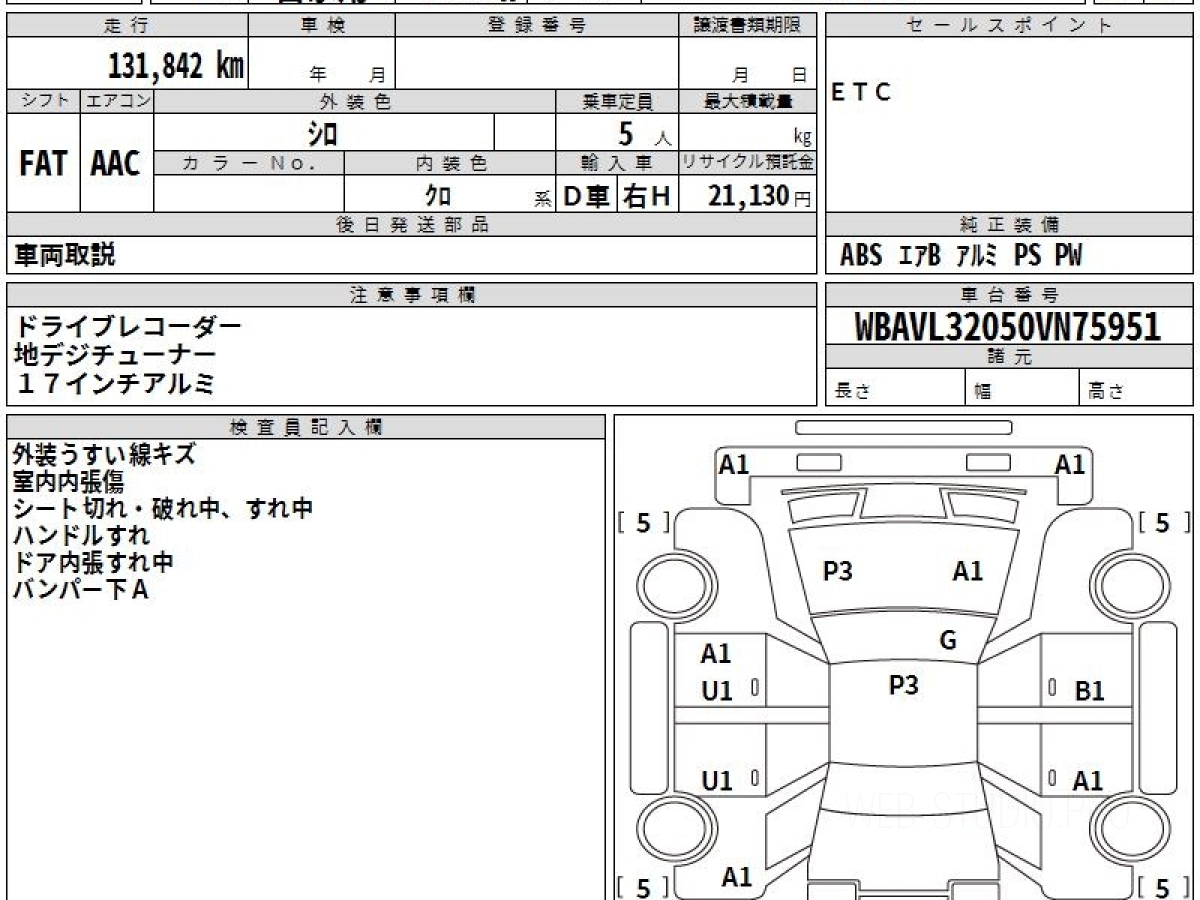The height and width of the screenshot is (900, 1200).
Task: Select the 走行 column header
Action: coord(127,26)
